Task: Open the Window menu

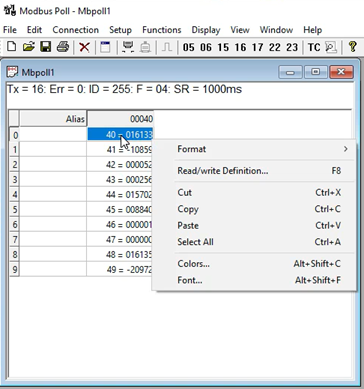Action: pos(276,30)
